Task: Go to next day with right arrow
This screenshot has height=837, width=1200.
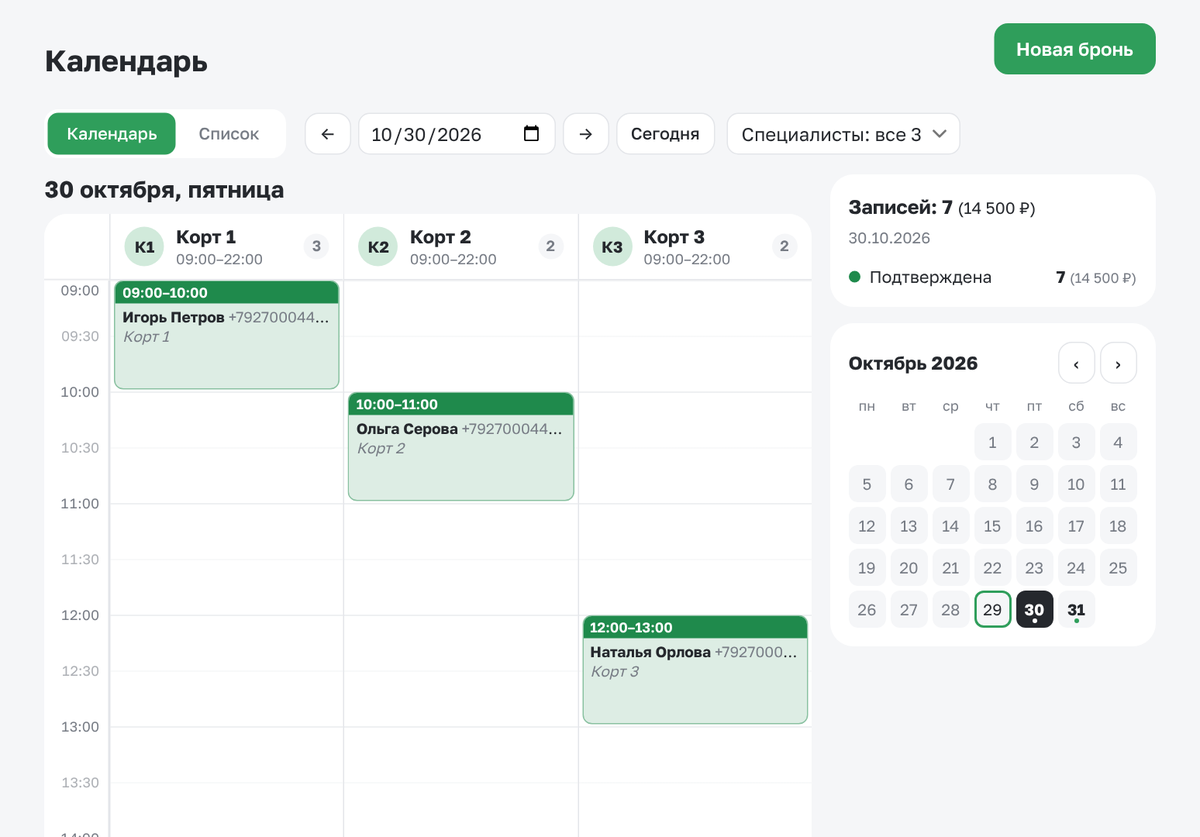Action: [x=586, y=134]
